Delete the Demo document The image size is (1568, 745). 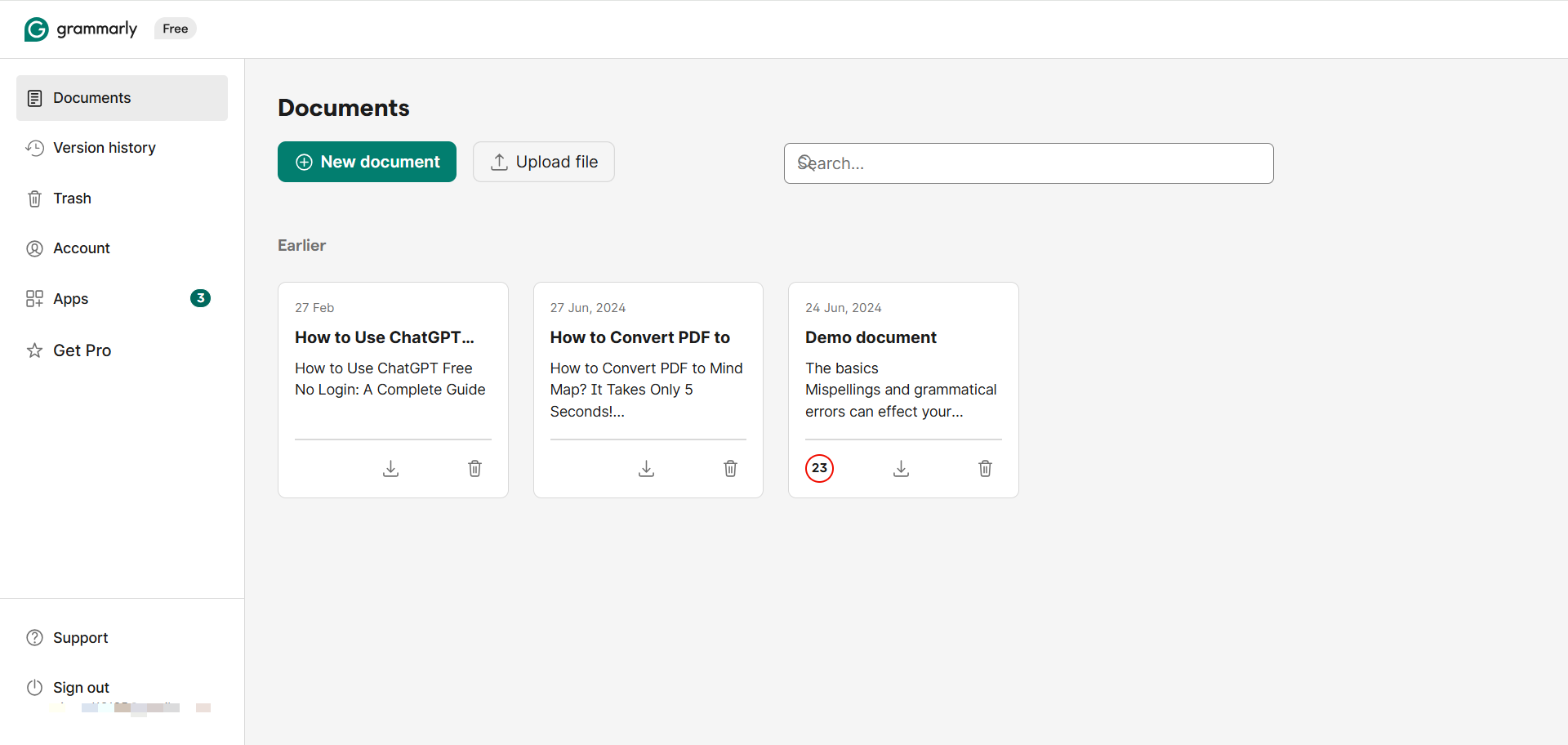[985, 468]
